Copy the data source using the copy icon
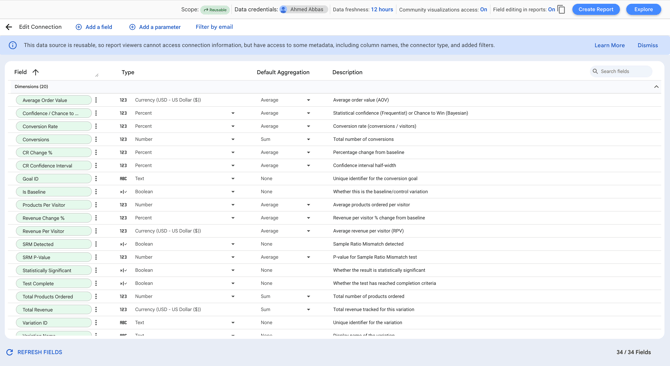Viewport: 670px width, 366px height. (x=561, y=9)
